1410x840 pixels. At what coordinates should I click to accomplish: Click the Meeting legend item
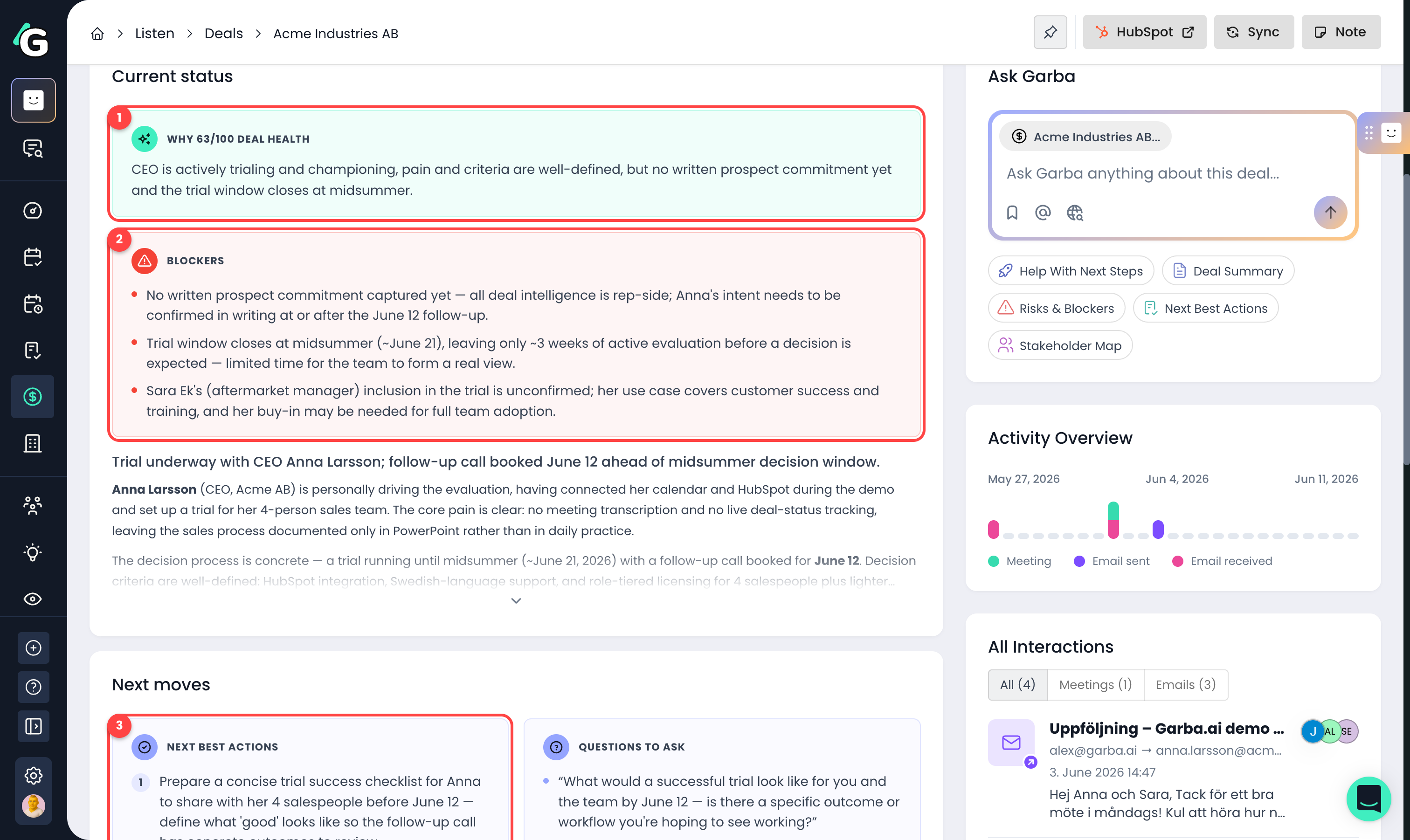coord(1019,561)
